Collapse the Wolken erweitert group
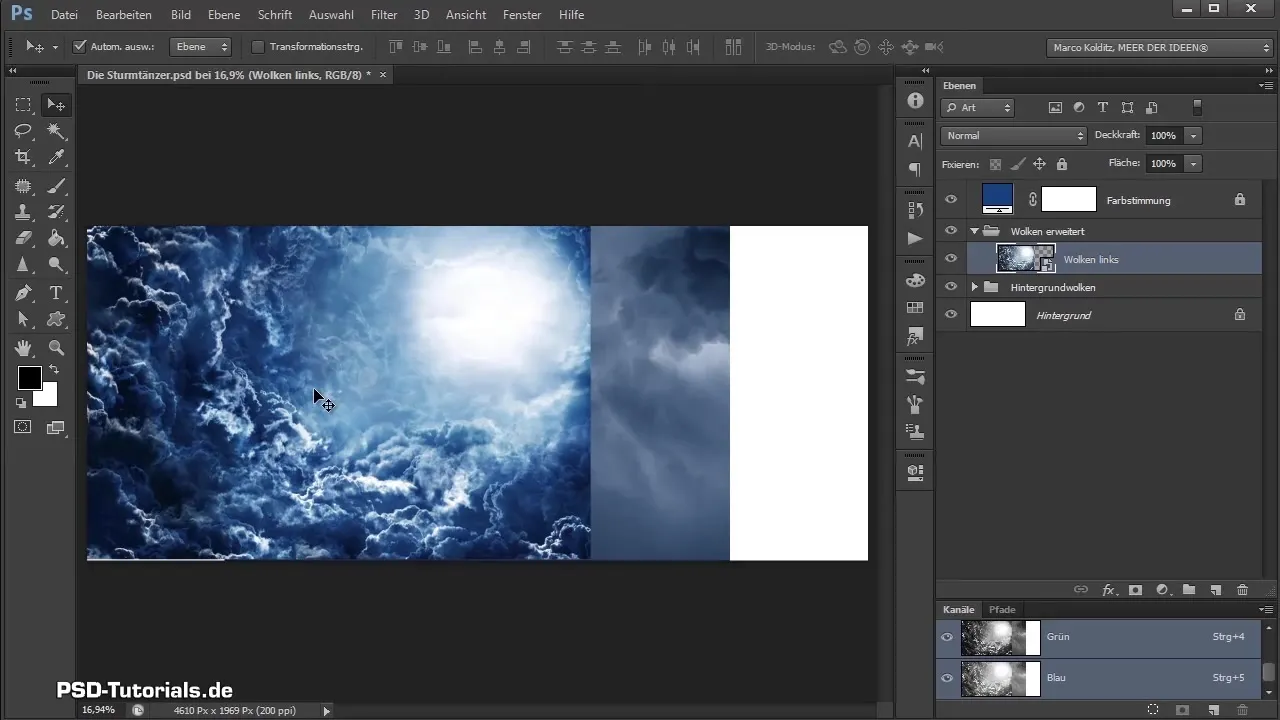The width and height of the screenshot is (1280, 720). click(x=974, y=231)
